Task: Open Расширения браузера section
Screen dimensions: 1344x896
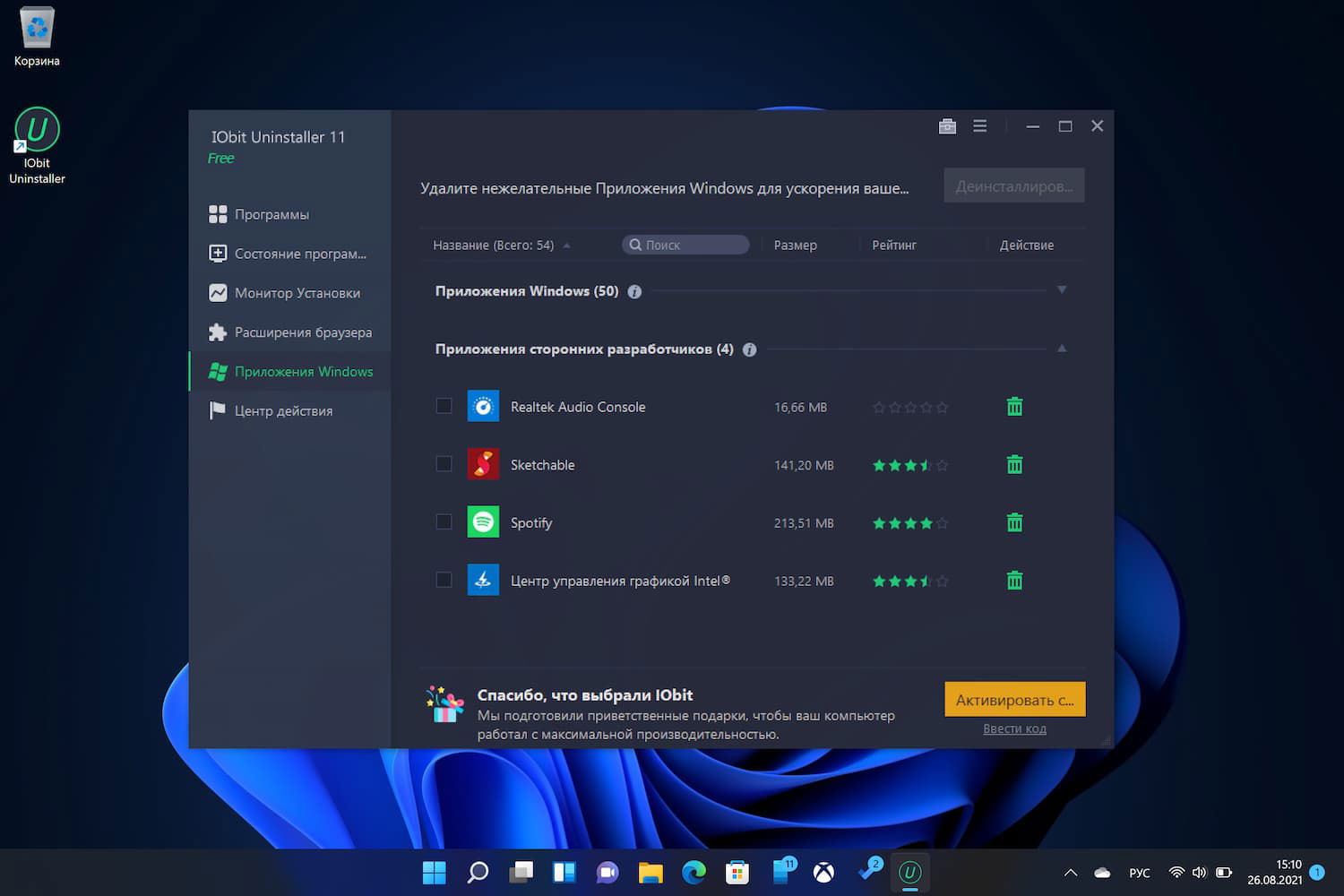Action: 290,332
